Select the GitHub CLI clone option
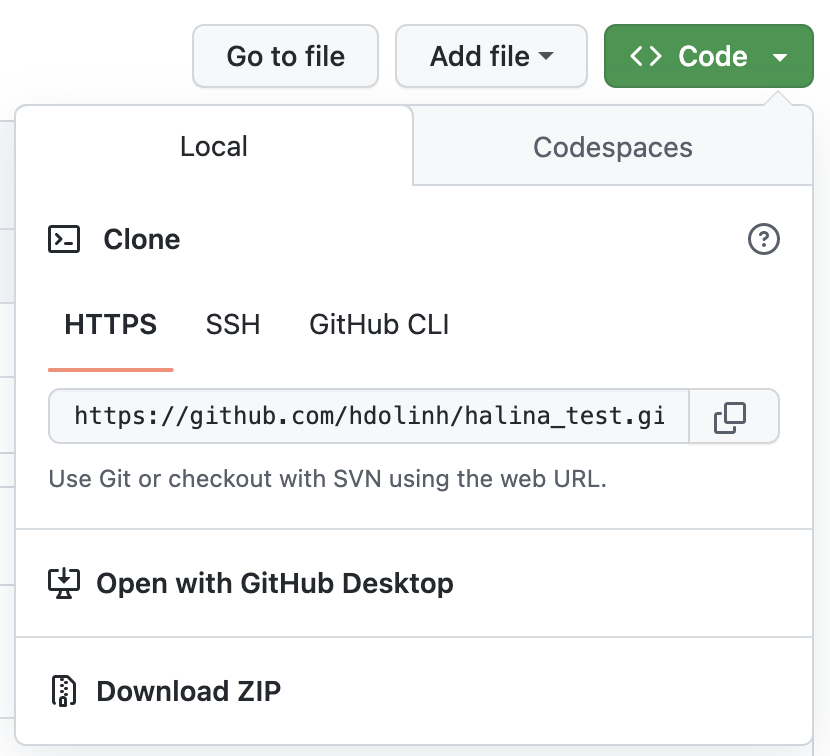The width and height of the screenshot is (830, 756). coord(379,325)
